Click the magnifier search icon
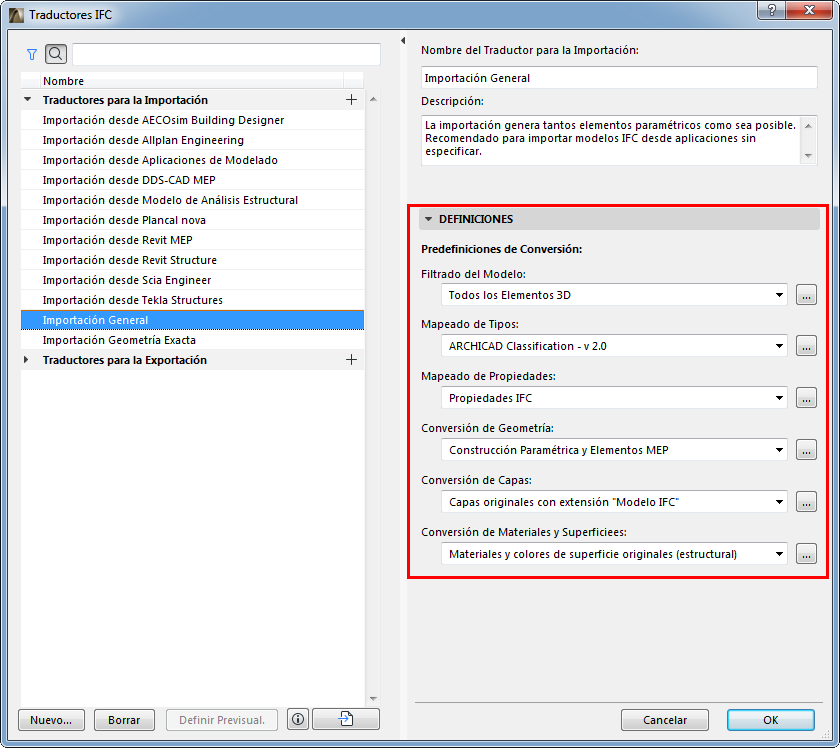The image size is (840, 748). [56, 54]
